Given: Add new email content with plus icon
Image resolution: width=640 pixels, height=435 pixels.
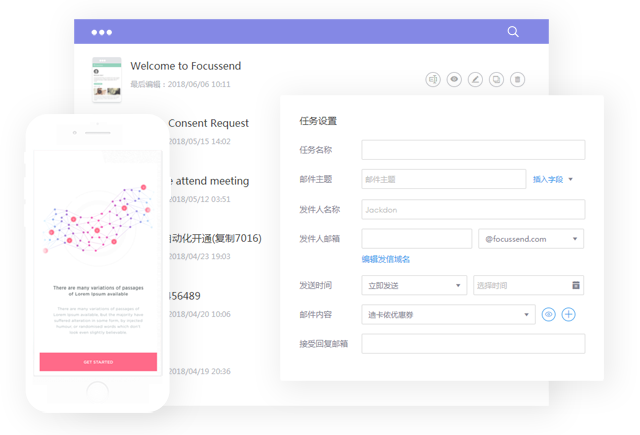Looking at the screenshot, I should [x=569, y=315].
